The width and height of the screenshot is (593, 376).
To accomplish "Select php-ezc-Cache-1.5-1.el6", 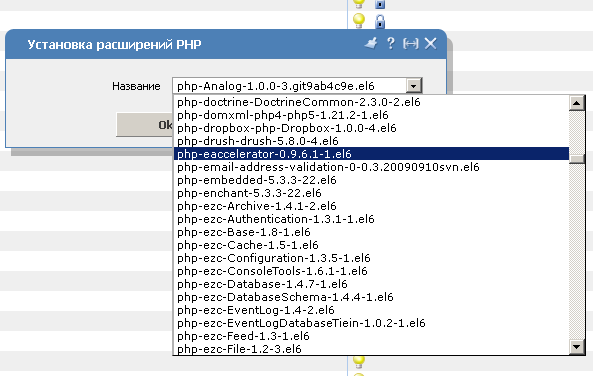I will [x=371, y=245].
